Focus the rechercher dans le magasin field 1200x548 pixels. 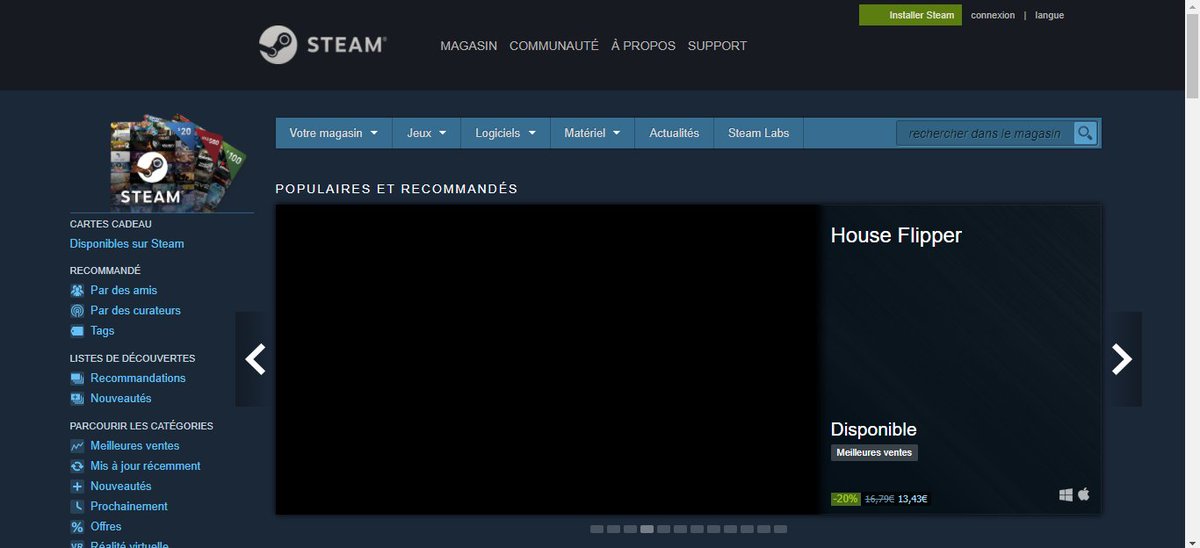tap(985, 133)
